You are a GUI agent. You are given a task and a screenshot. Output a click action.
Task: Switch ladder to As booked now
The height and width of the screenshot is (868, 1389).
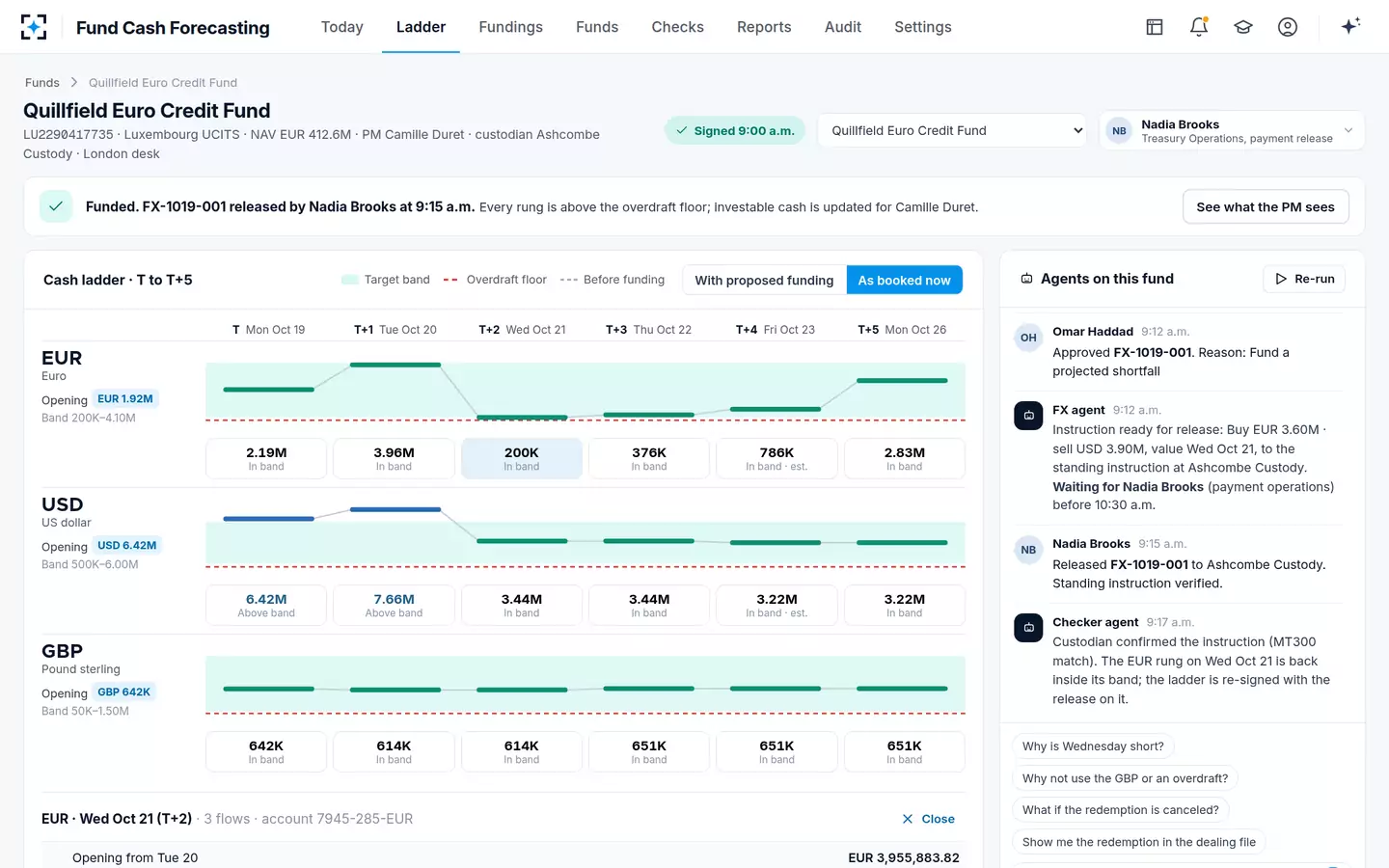pyautogui.click(x=904, y=280)
